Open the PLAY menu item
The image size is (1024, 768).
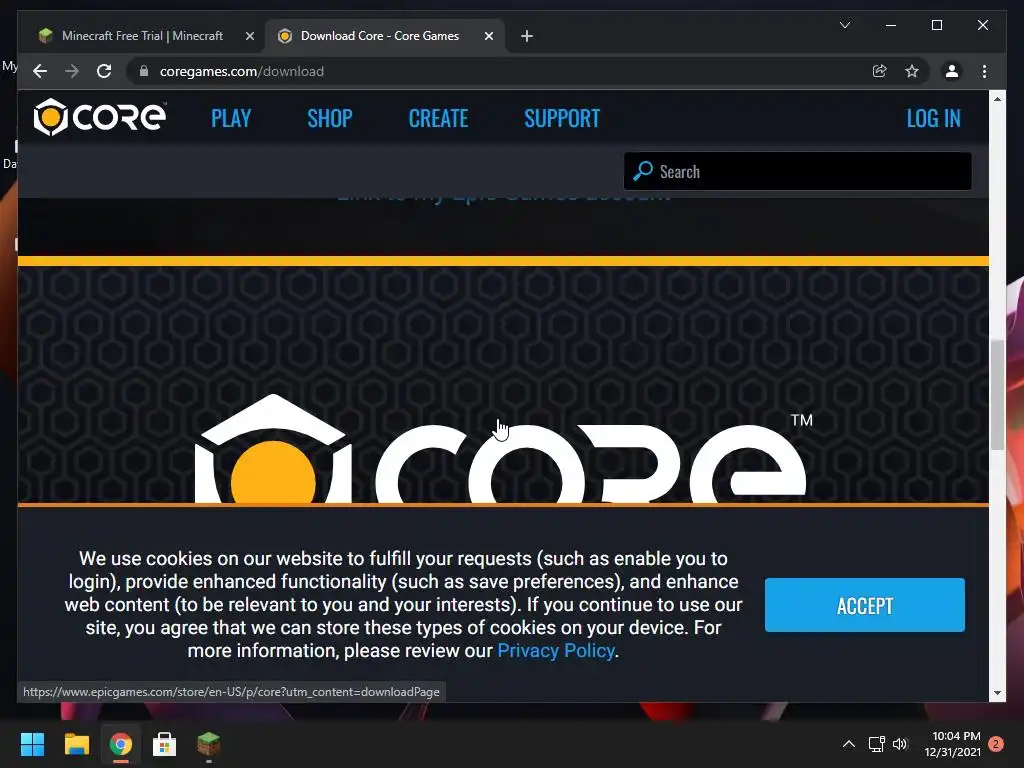point(231,118)
